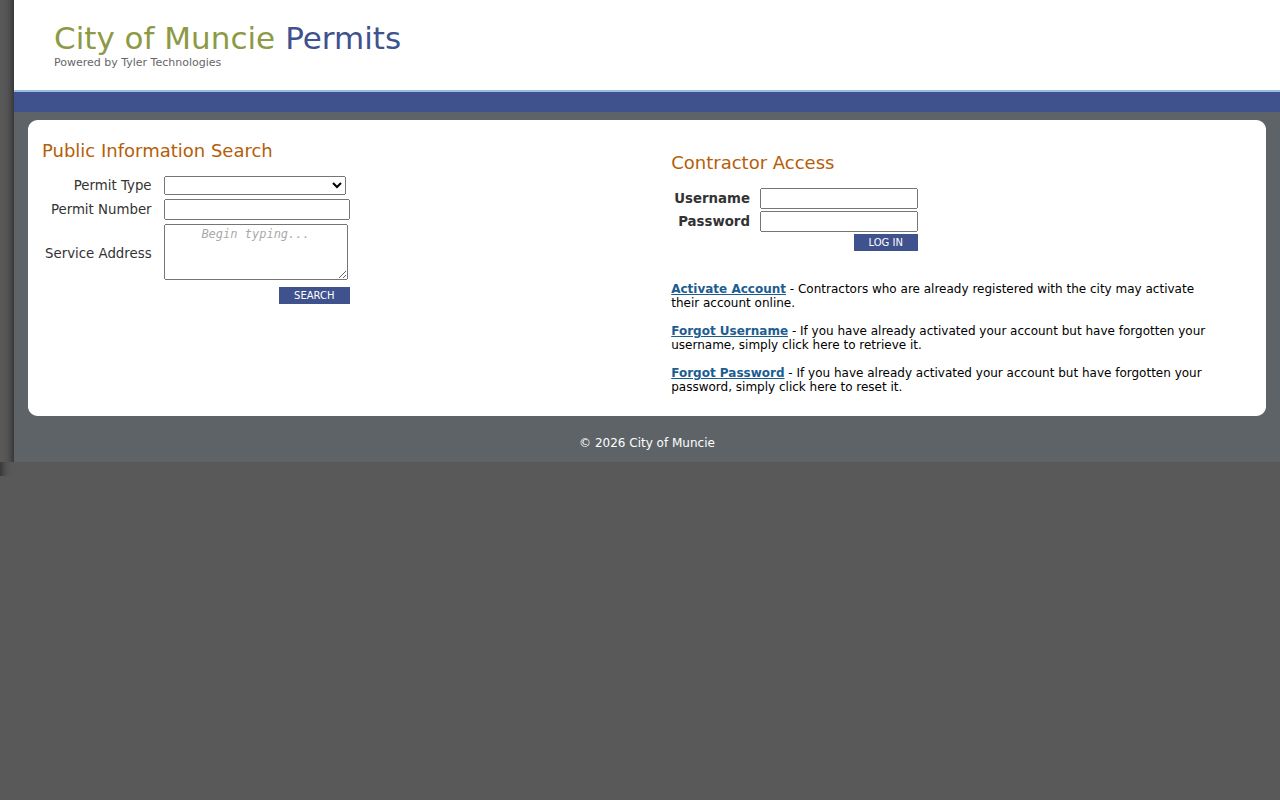Click the Public Information Search heading
The width and height of the screenshot is (1280, 800).
[x=157, y=151]
